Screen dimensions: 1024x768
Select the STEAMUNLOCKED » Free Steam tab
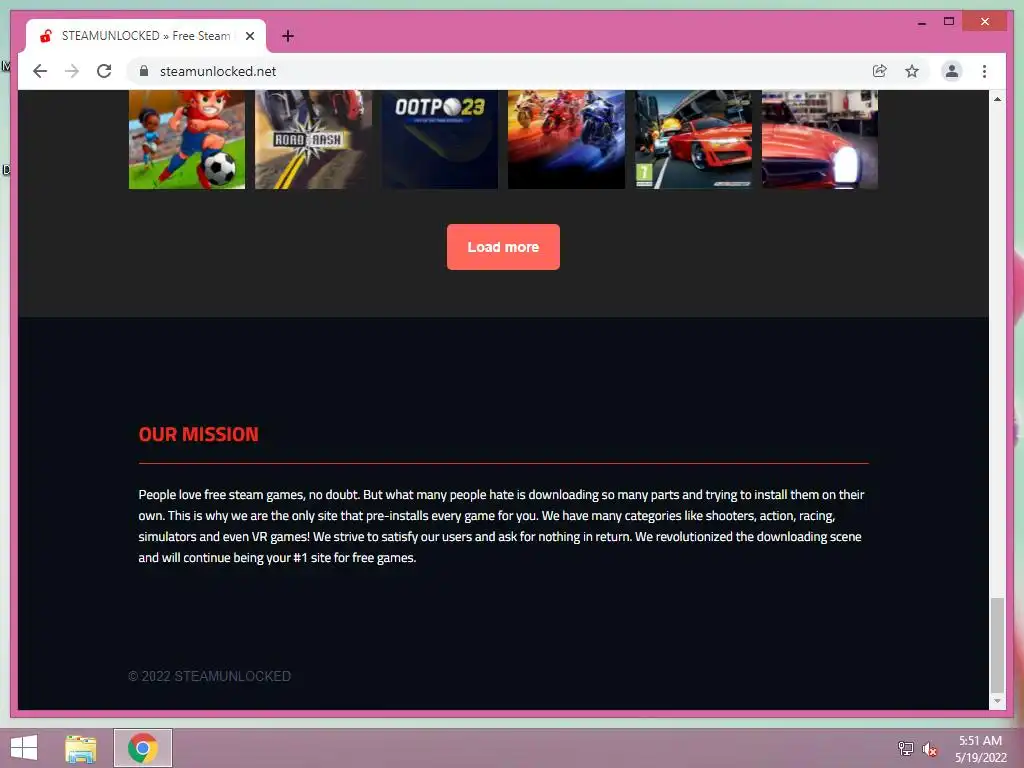[x=145, y=36]
